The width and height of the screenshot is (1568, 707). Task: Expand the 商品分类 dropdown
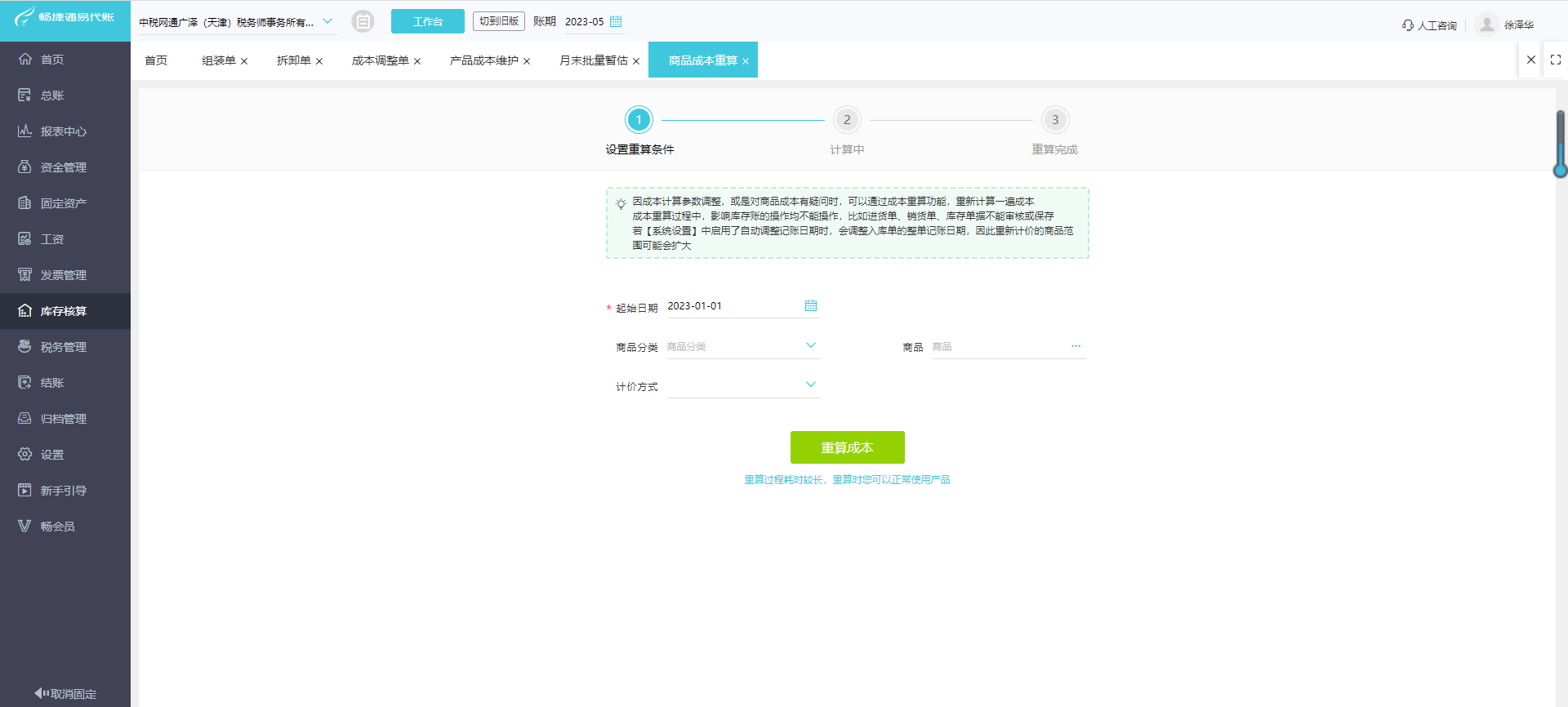pyautogui.click(x=811, y=345)
